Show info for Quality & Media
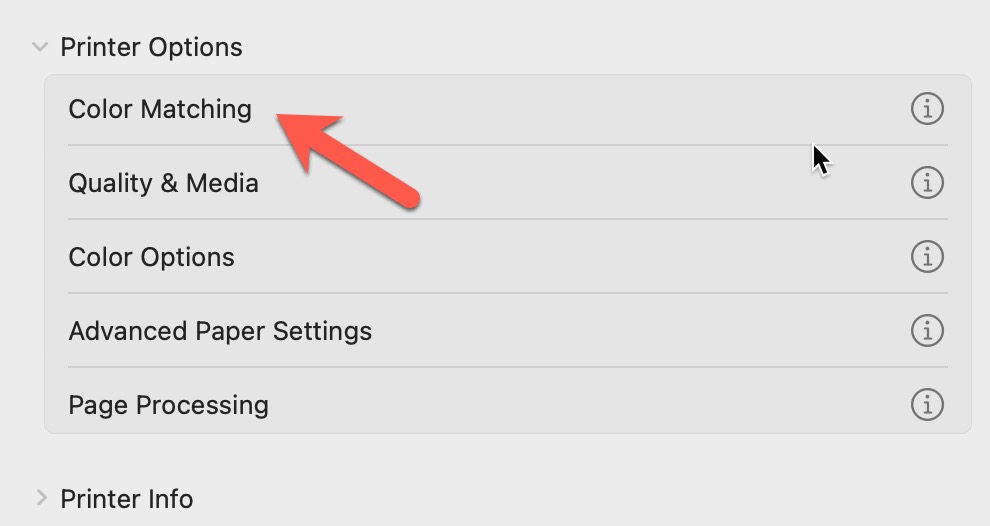Screen dimensions: 990x526 (x=927, y=183)
